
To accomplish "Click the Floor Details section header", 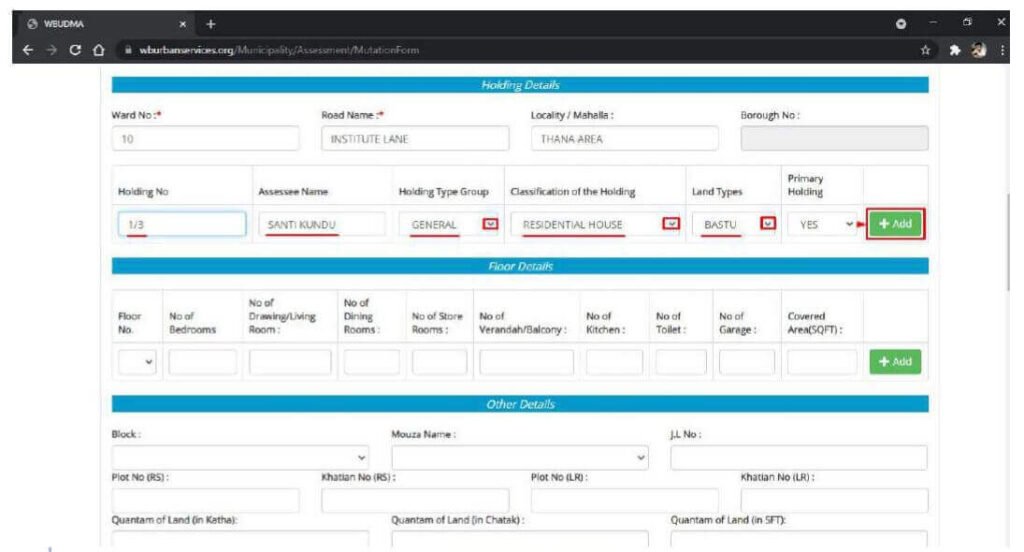I will tap(520, 266).
